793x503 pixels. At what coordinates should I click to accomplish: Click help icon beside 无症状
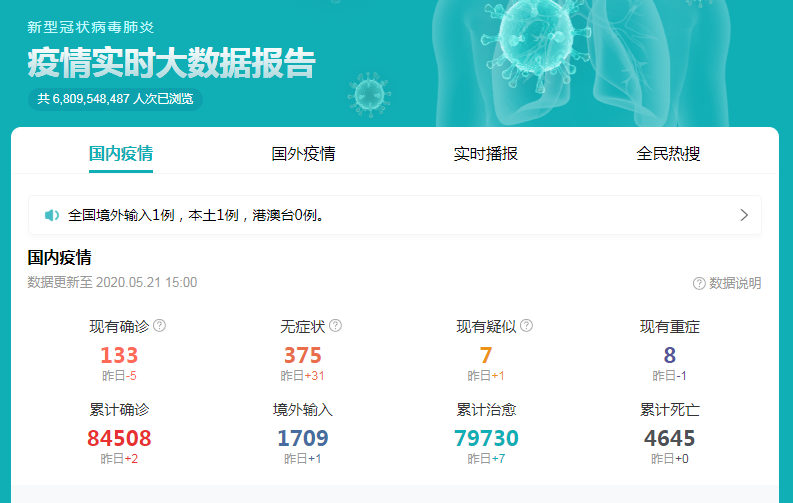point(336,326)
